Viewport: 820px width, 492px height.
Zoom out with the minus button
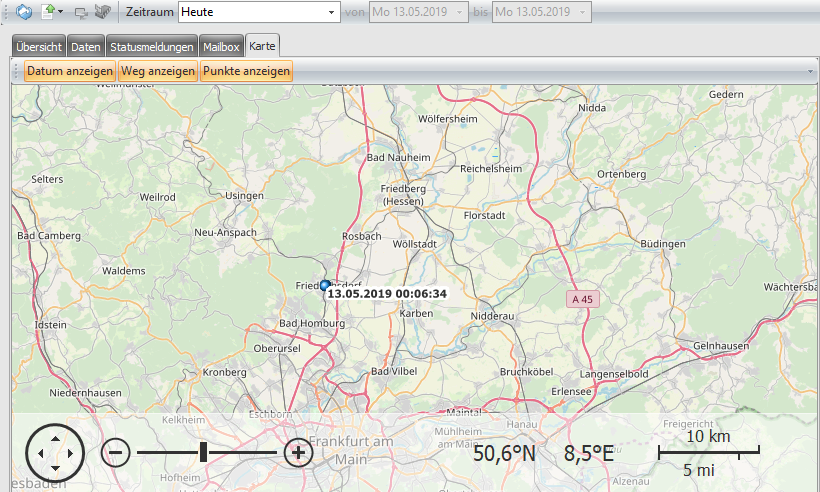pos(115,452)
